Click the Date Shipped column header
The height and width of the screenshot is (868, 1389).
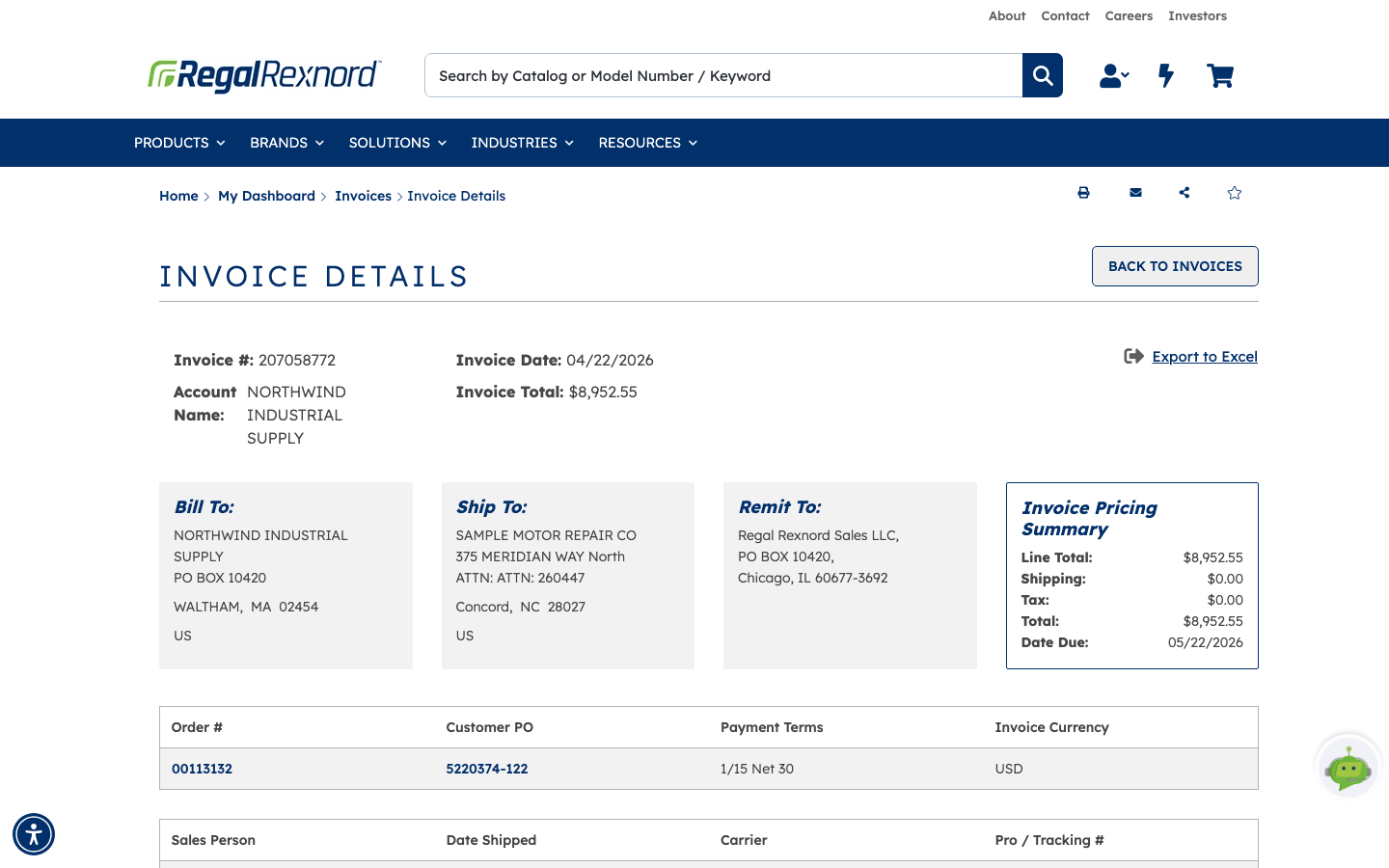pyautogui.click(x=491, y=840)
